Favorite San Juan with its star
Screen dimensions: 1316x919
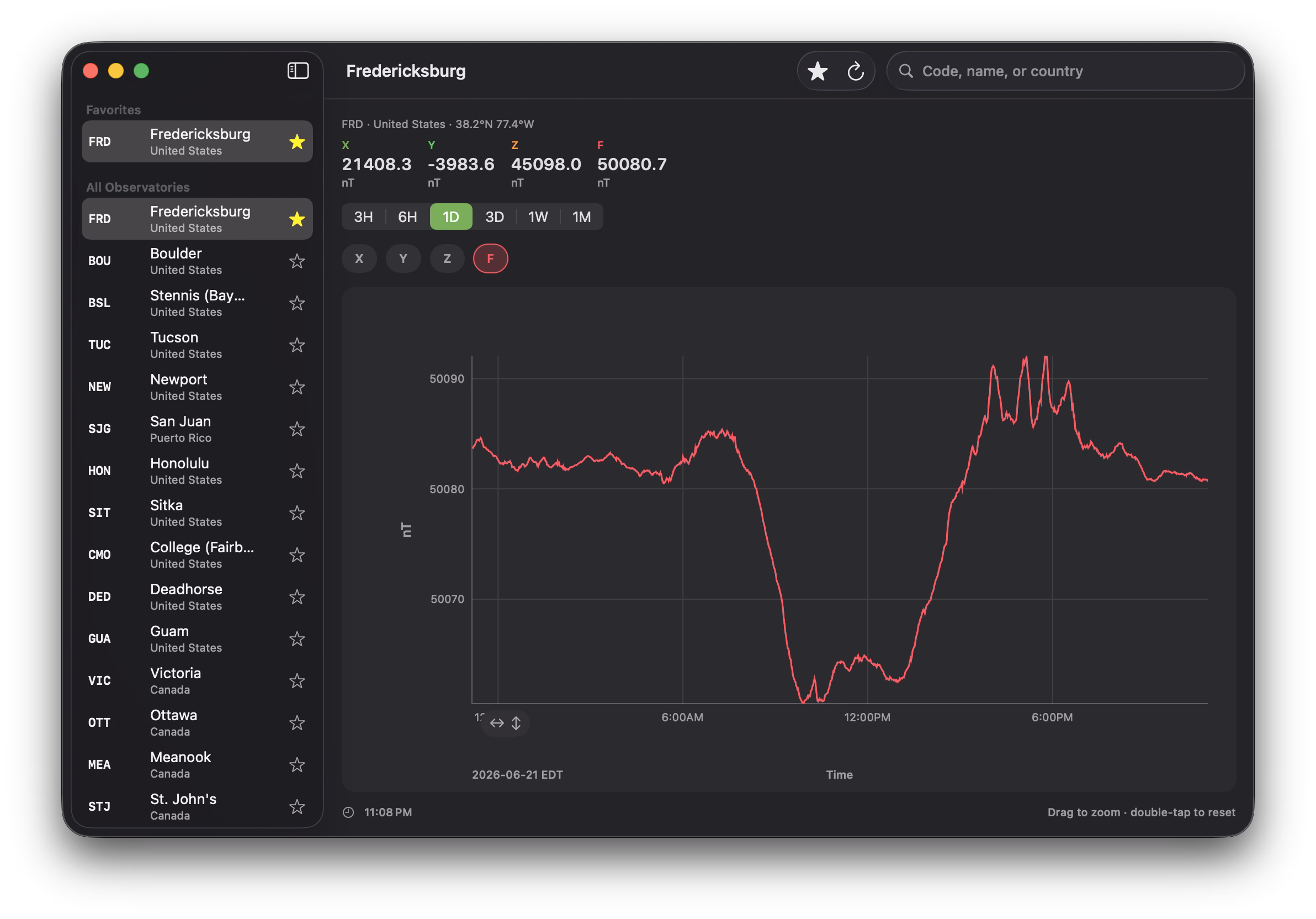pos(297,429)
